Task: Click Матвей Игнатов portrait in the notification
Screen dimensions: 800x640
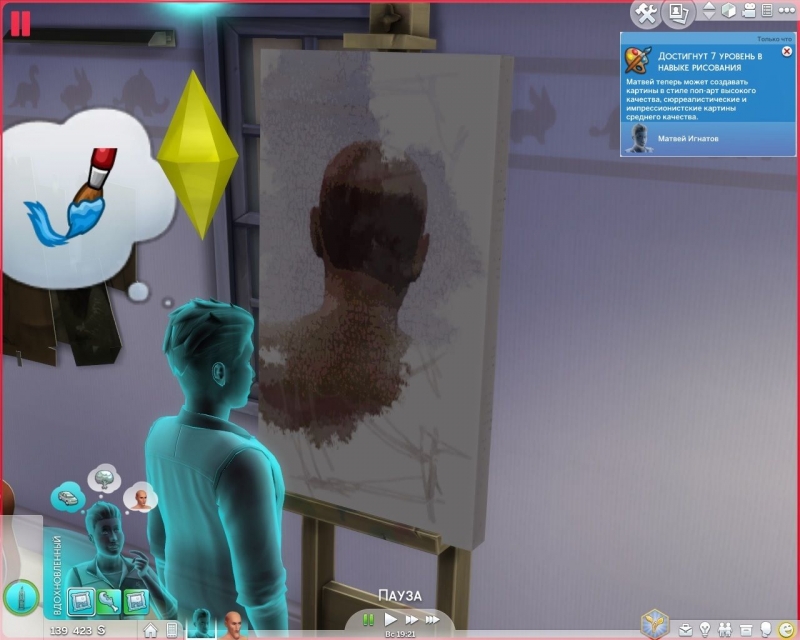Action: [640, 138]
